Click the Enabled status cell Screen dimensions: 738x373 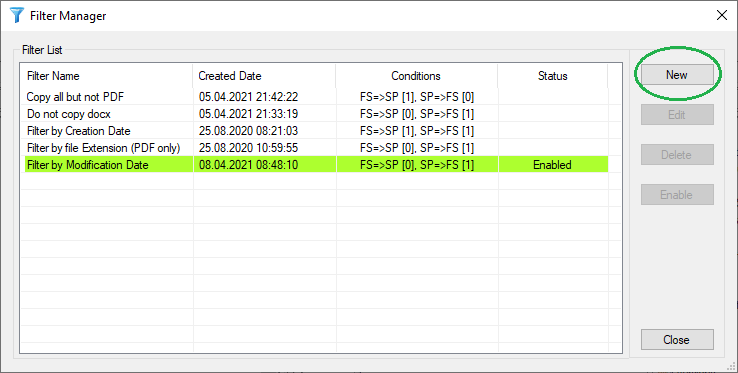(553, 165)
